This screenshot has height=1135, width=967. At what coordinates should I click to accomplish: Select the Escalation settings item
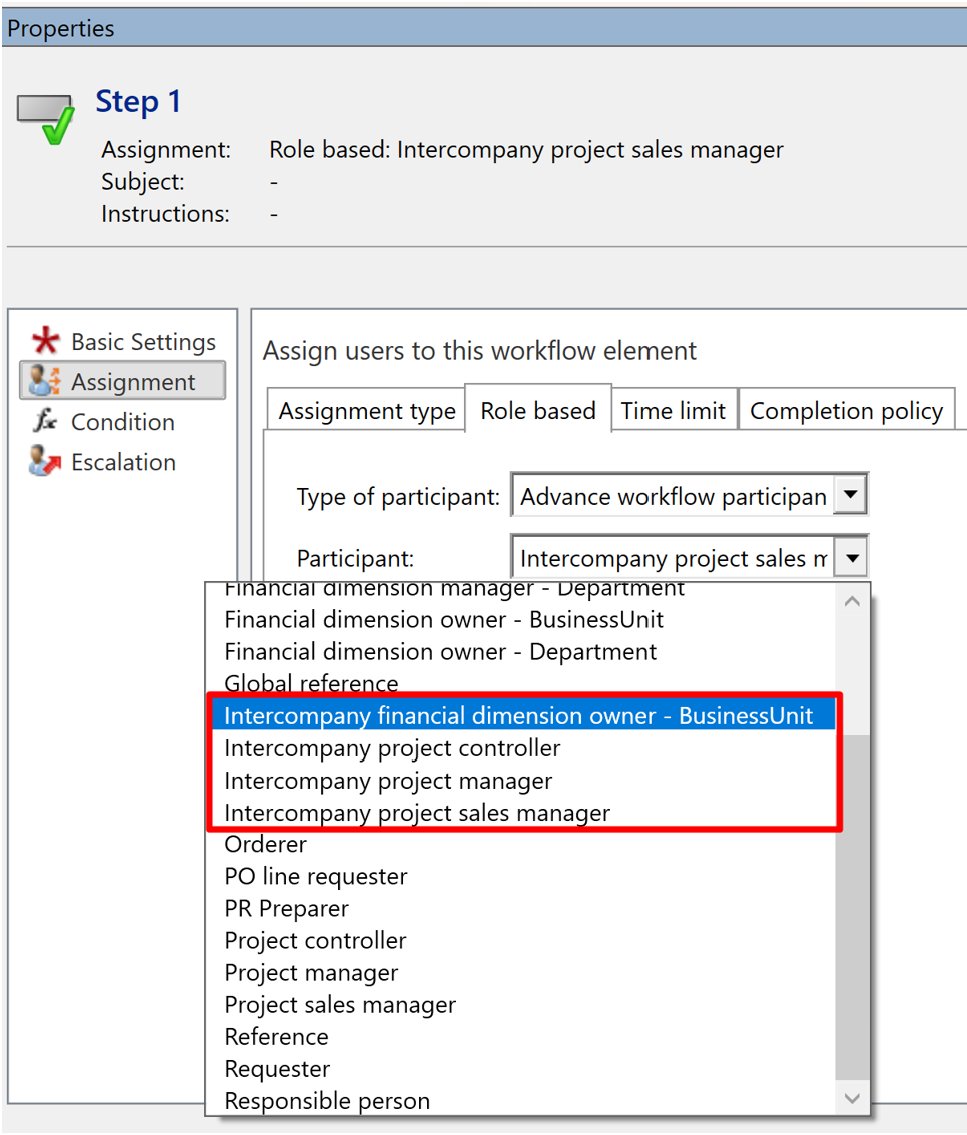123,462
